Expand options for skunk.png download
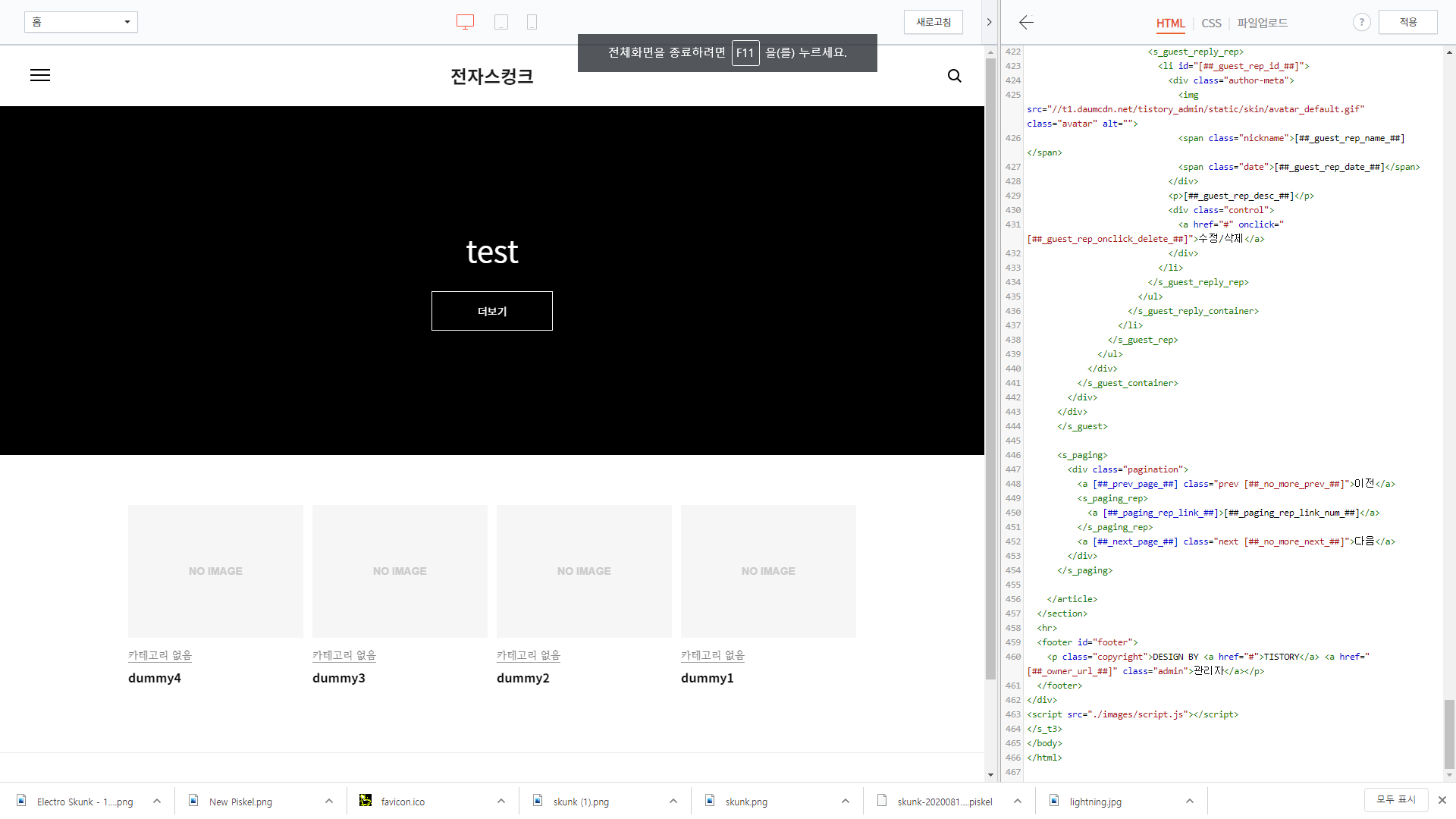 pos(846,801)
